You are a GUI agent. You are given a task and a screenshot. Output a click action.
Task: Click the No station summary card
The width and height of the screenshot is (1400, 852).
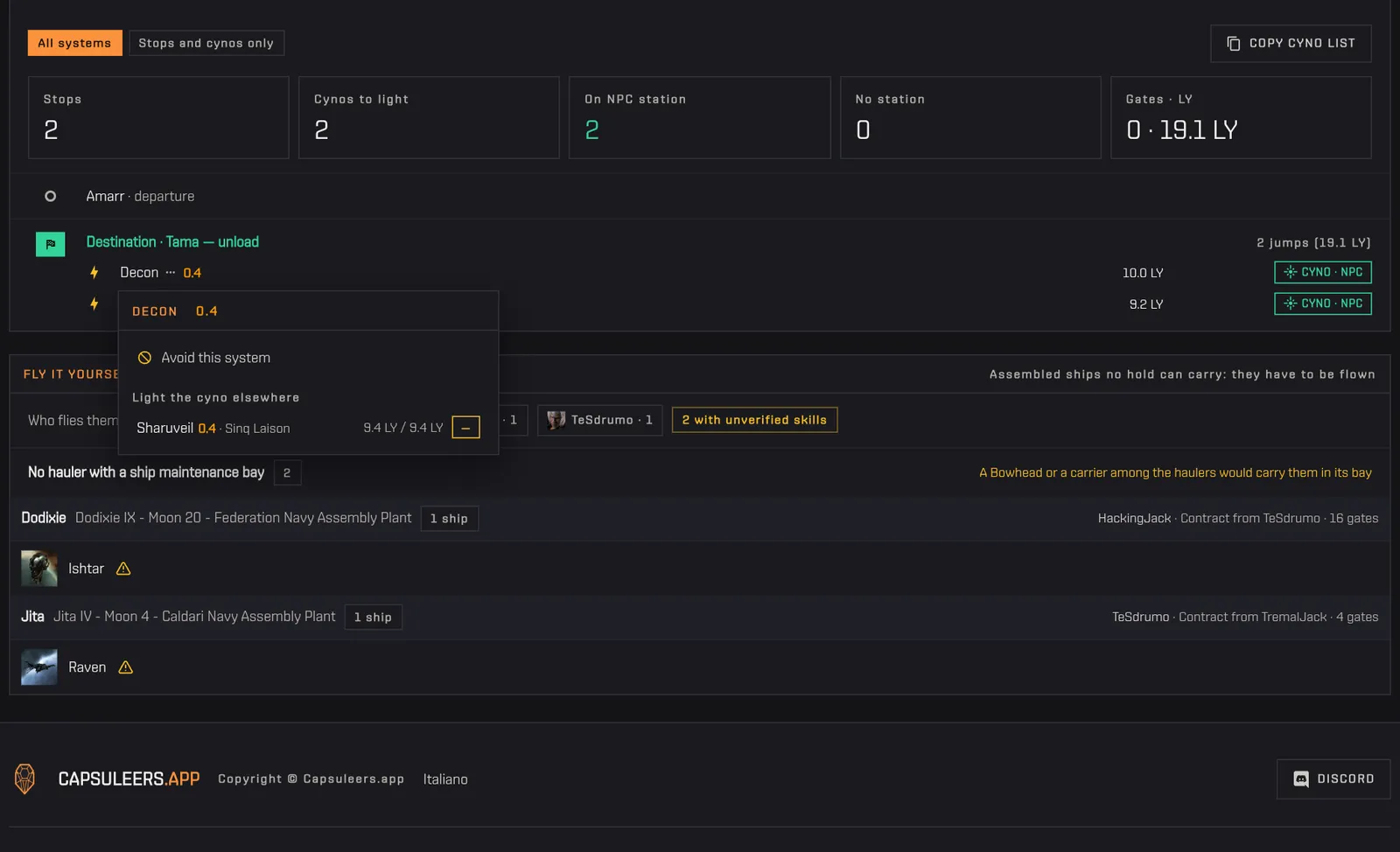pos(970,117)
